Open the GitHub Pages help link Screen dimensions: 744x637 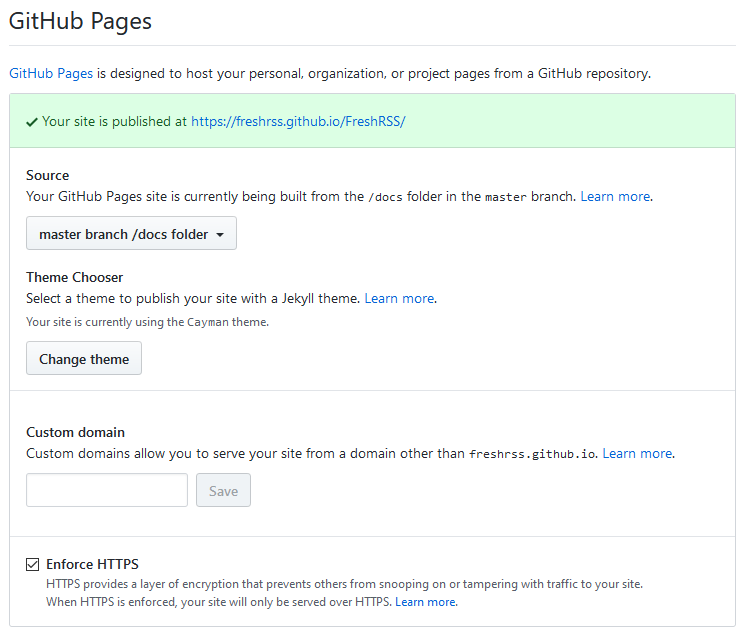pos(51,74)
